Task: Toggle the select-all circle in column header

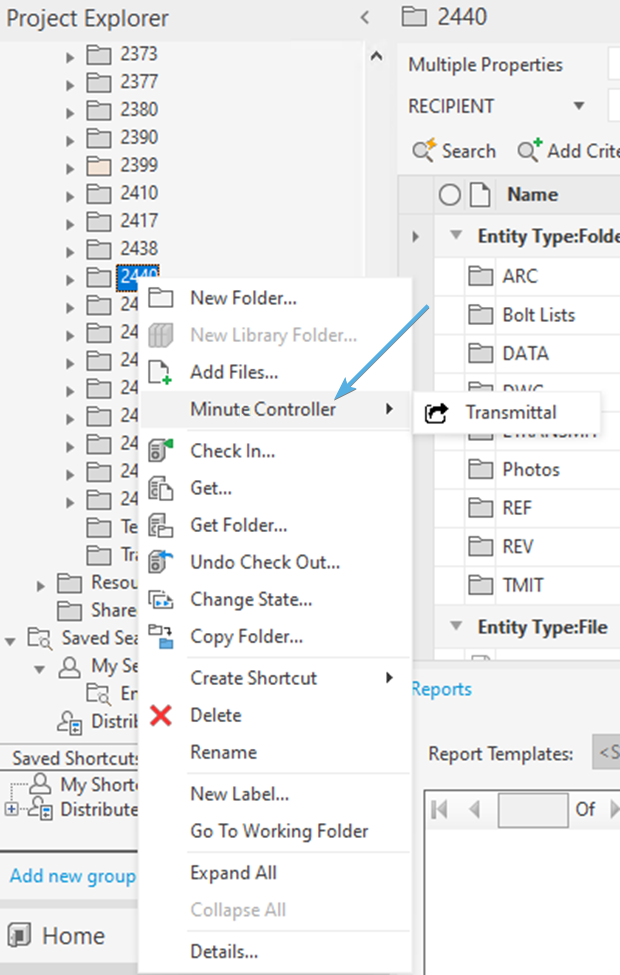Action: (x=450, y=195)
